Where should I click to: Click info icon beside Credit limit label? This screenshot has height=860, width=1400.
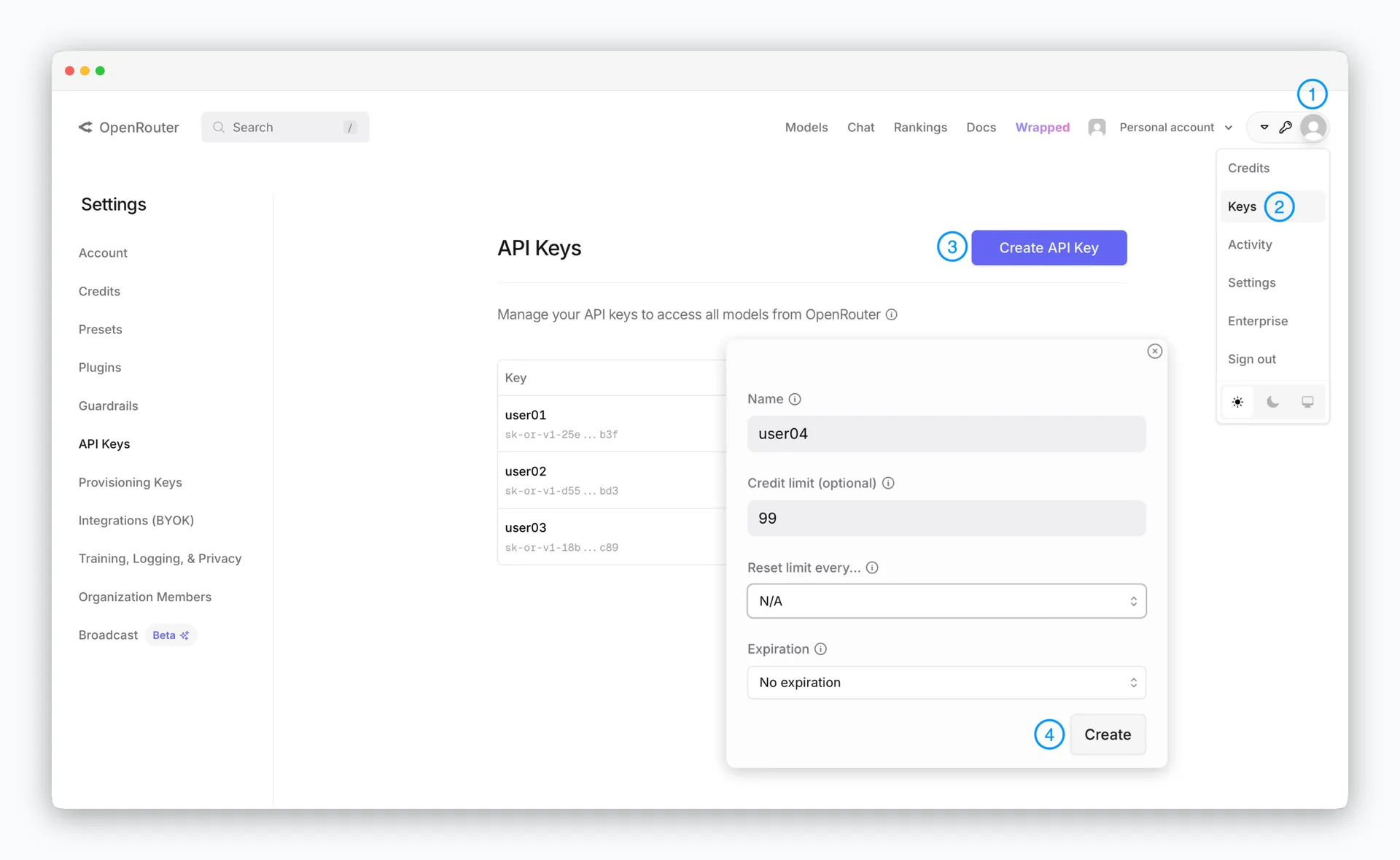pos(888,483)
